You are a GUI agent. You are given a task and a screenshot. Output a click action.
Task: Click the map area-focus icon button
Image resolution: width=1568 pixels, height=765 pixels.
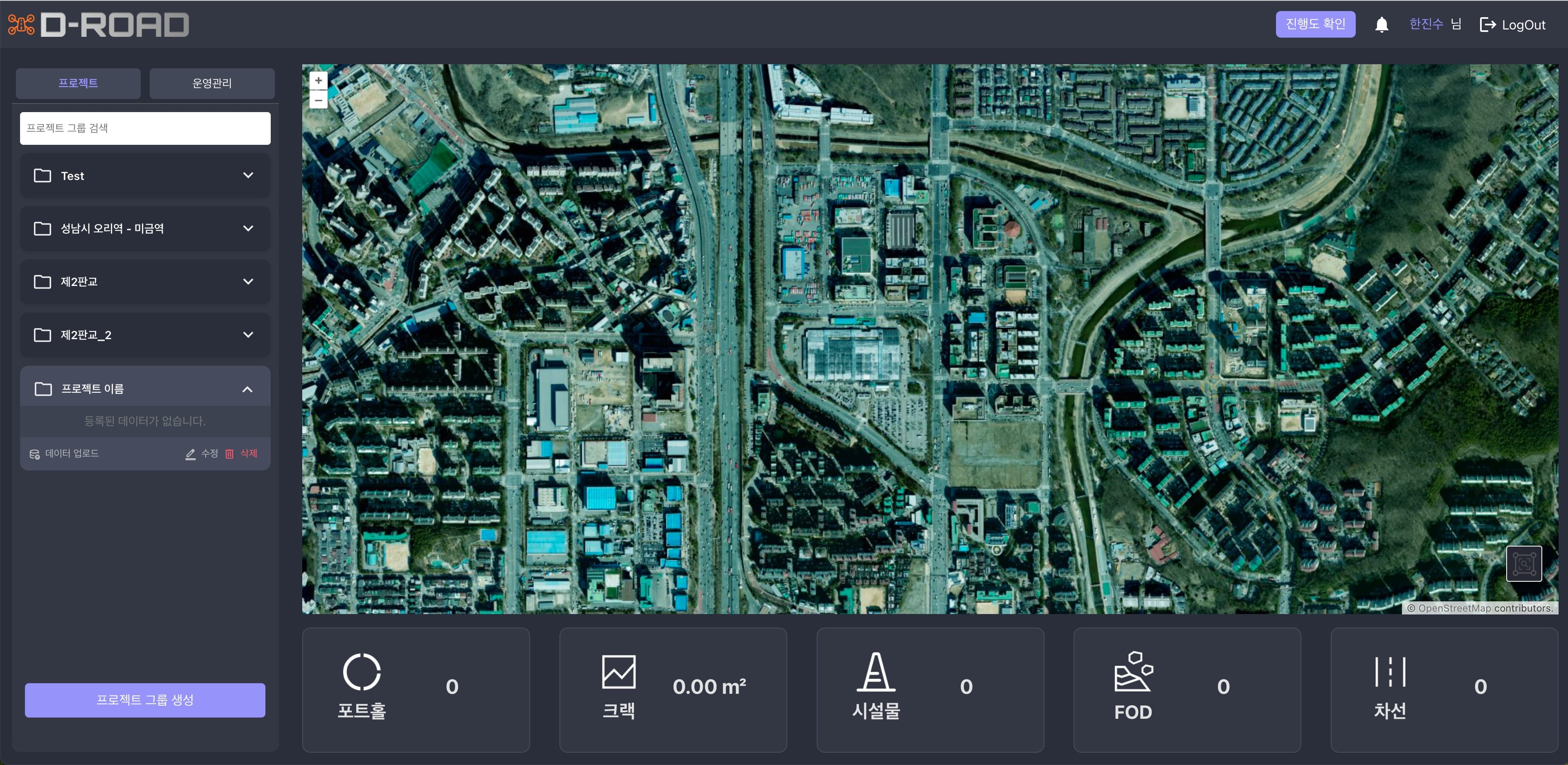pos(1523,563)
